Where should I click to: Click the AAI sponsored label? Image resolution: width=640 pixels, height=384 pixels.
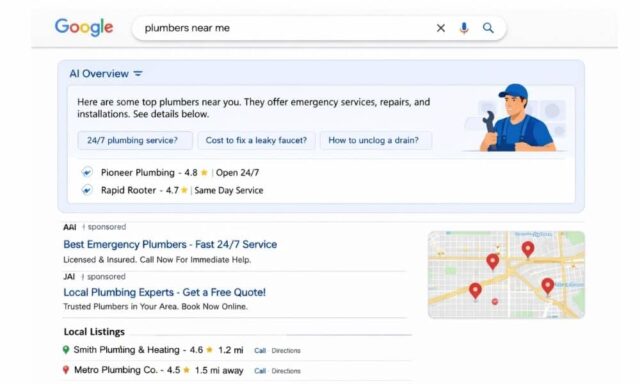tap(95, 227)
